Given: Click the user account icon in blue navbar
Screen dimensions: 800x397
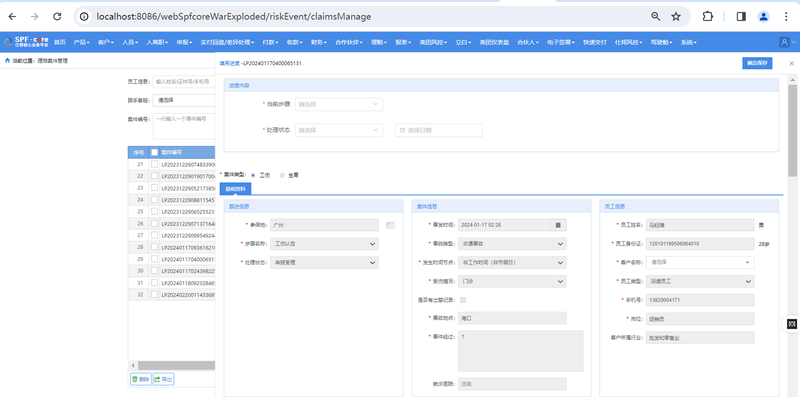Looking at the screenshot, I should point(784,42).
